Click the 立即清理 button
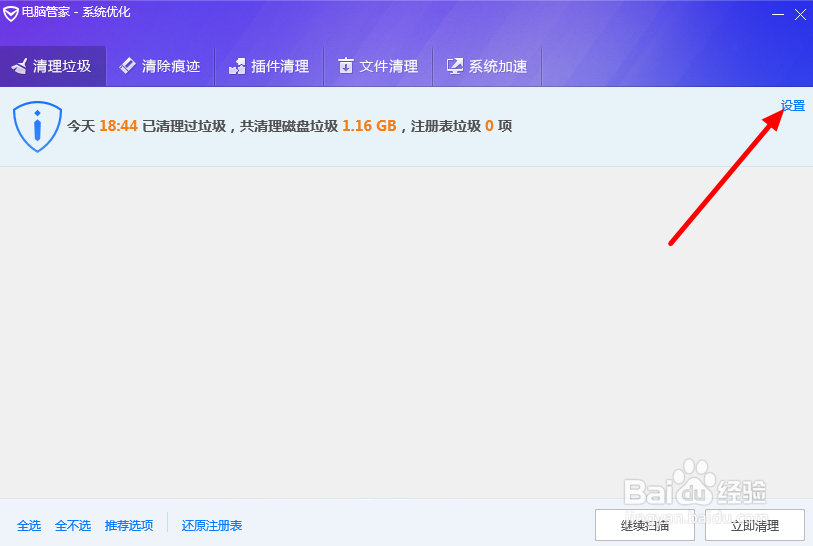The width and height of the screenshot is (813, 546). (755, 525)
